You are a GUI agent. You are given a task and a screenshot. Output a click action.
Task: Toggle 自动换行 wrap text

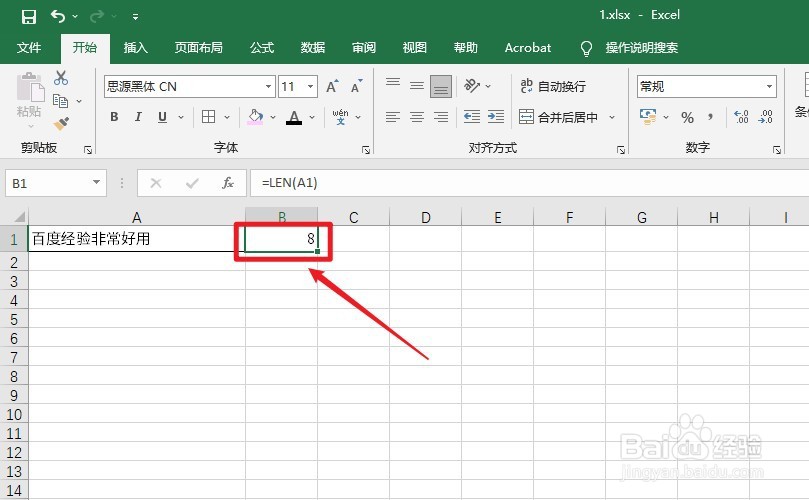pyautogui.click(x=553, y=86)
